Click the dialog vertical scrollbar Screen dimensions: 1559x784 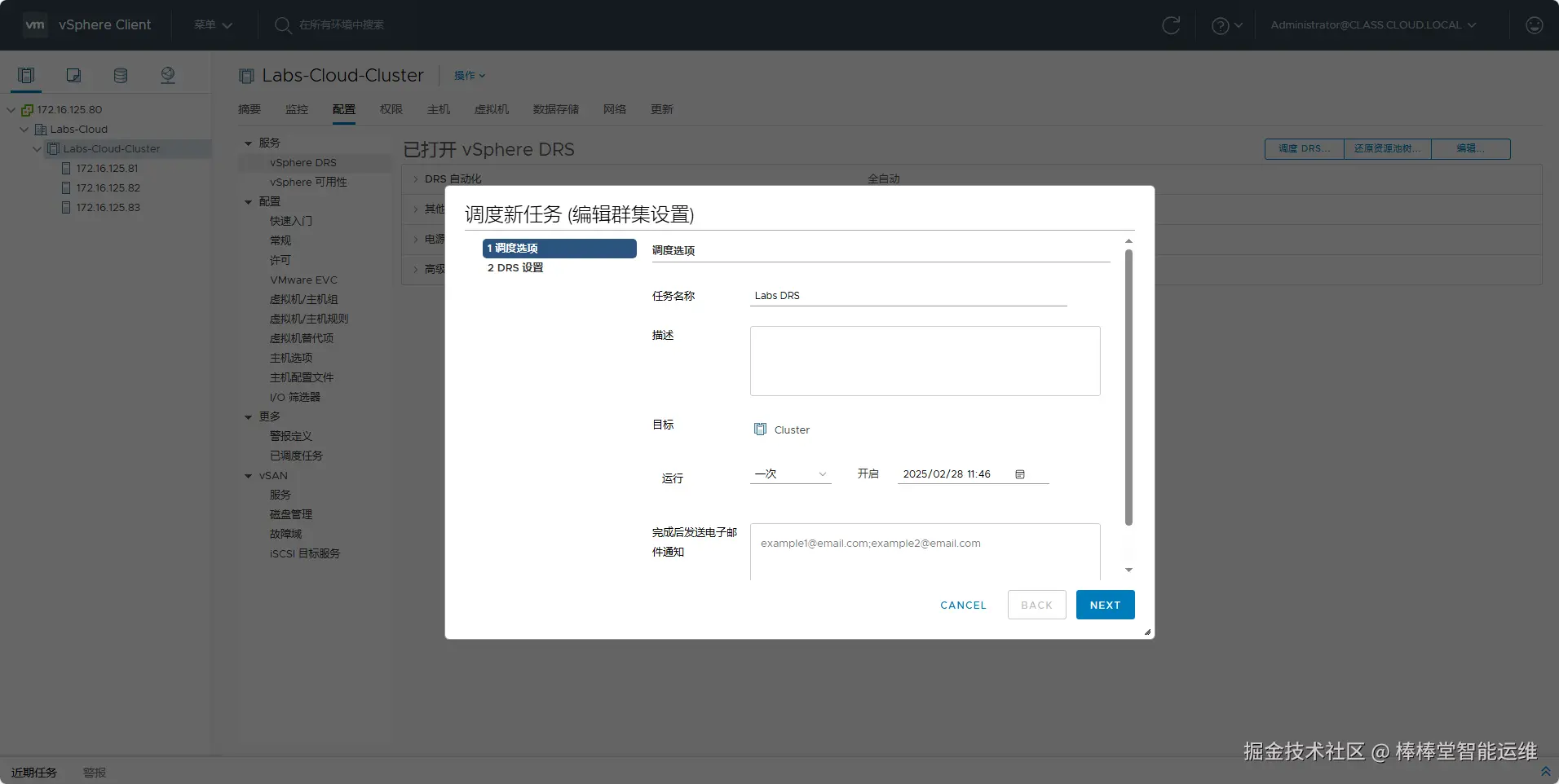[1128, 388]
